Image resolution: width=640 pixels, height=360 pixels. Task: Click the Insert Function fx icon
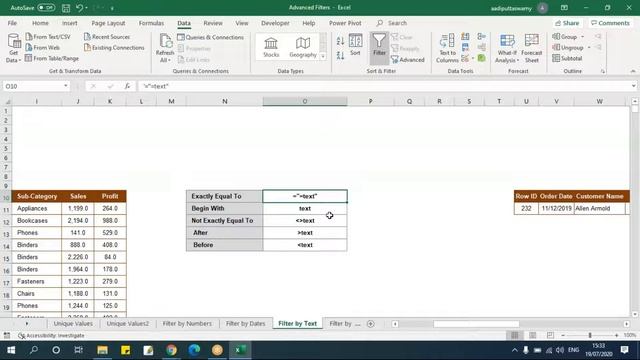pos(127,86)
